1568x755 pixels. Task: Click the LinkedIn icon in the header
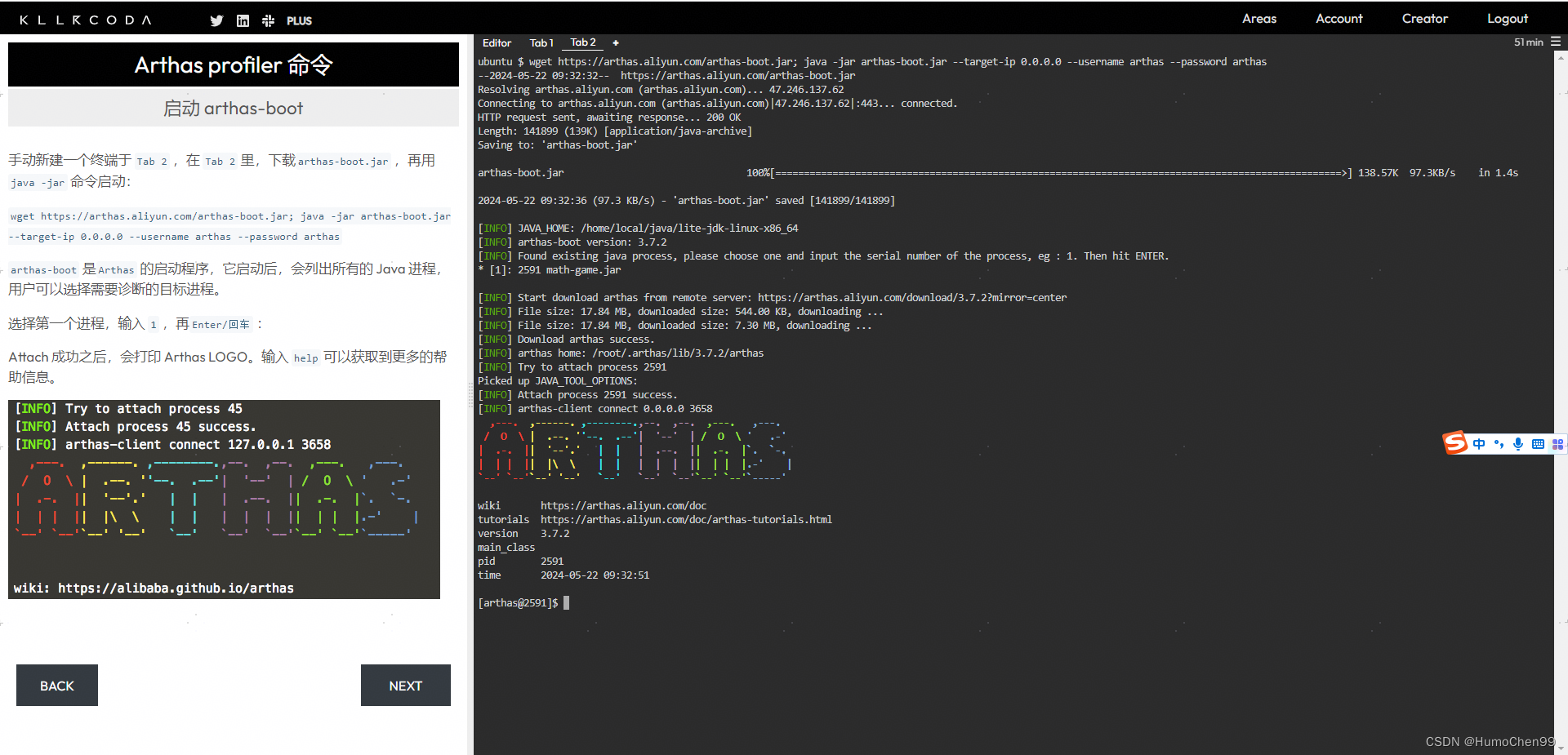coord(242,20)
